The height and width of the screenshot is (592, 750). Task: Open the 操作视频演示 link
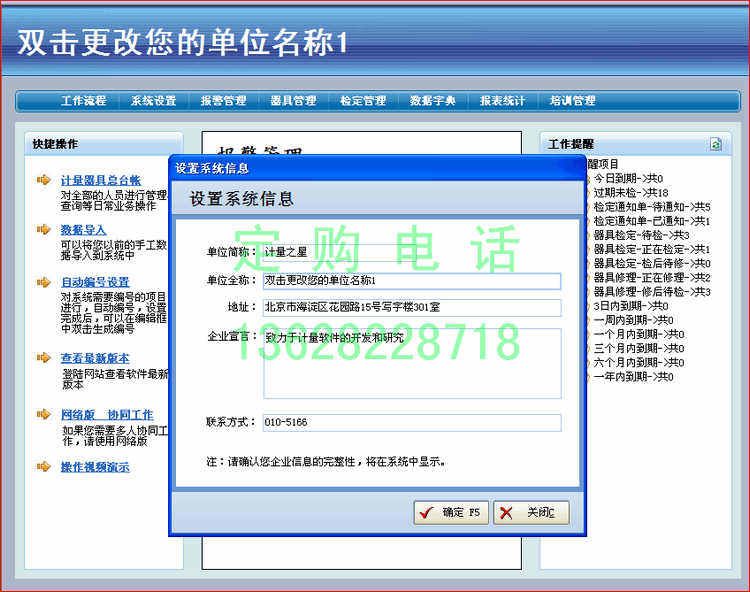[x=95, y=467]
